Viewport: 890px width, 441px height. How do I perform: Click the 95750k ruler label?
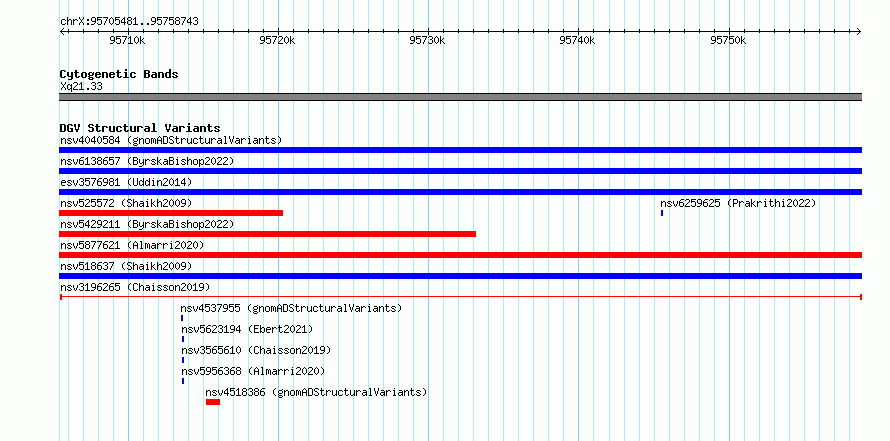pos(728,40)
